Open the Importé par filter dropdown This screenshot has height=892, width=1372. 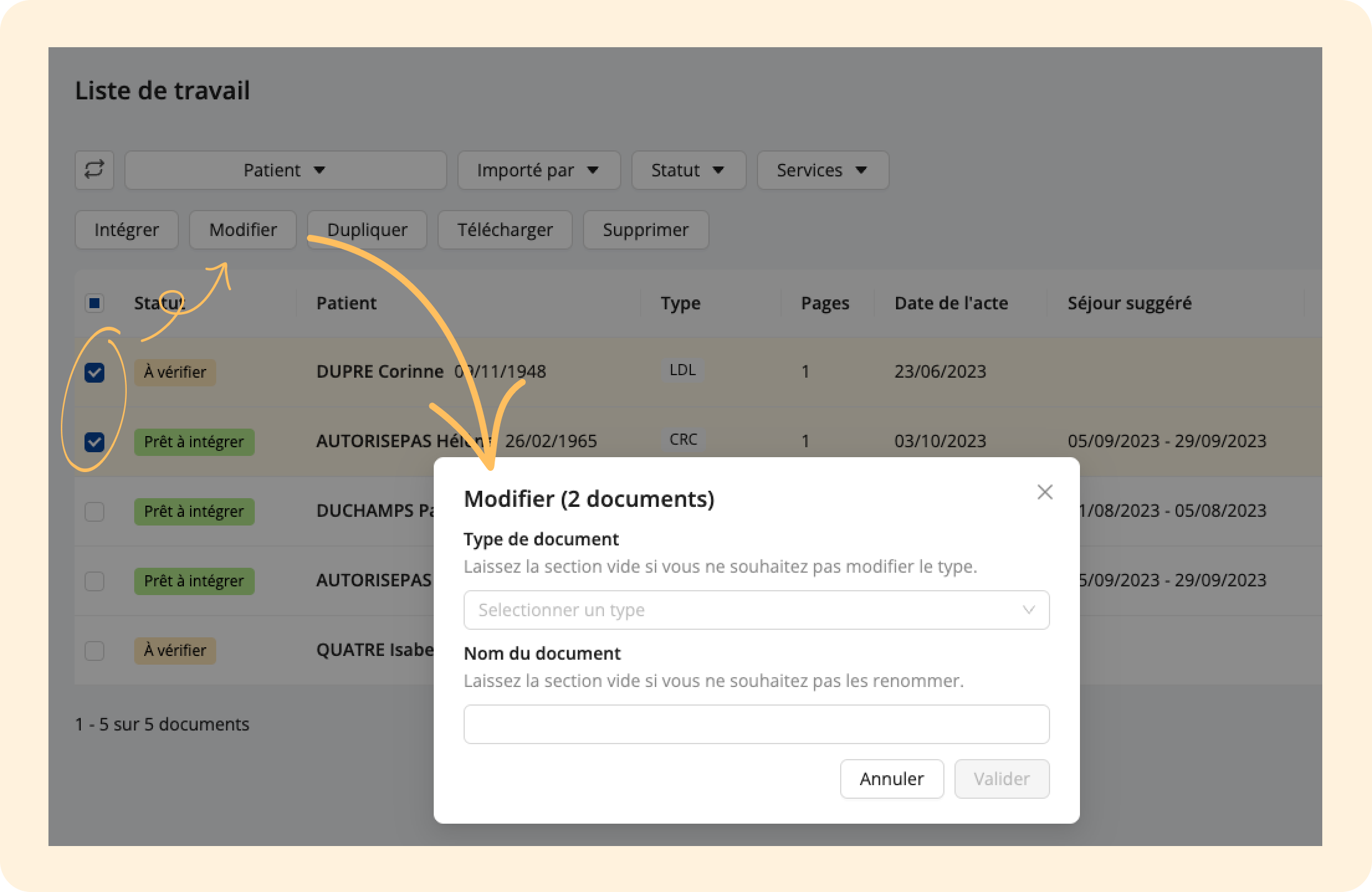point(539,170)
